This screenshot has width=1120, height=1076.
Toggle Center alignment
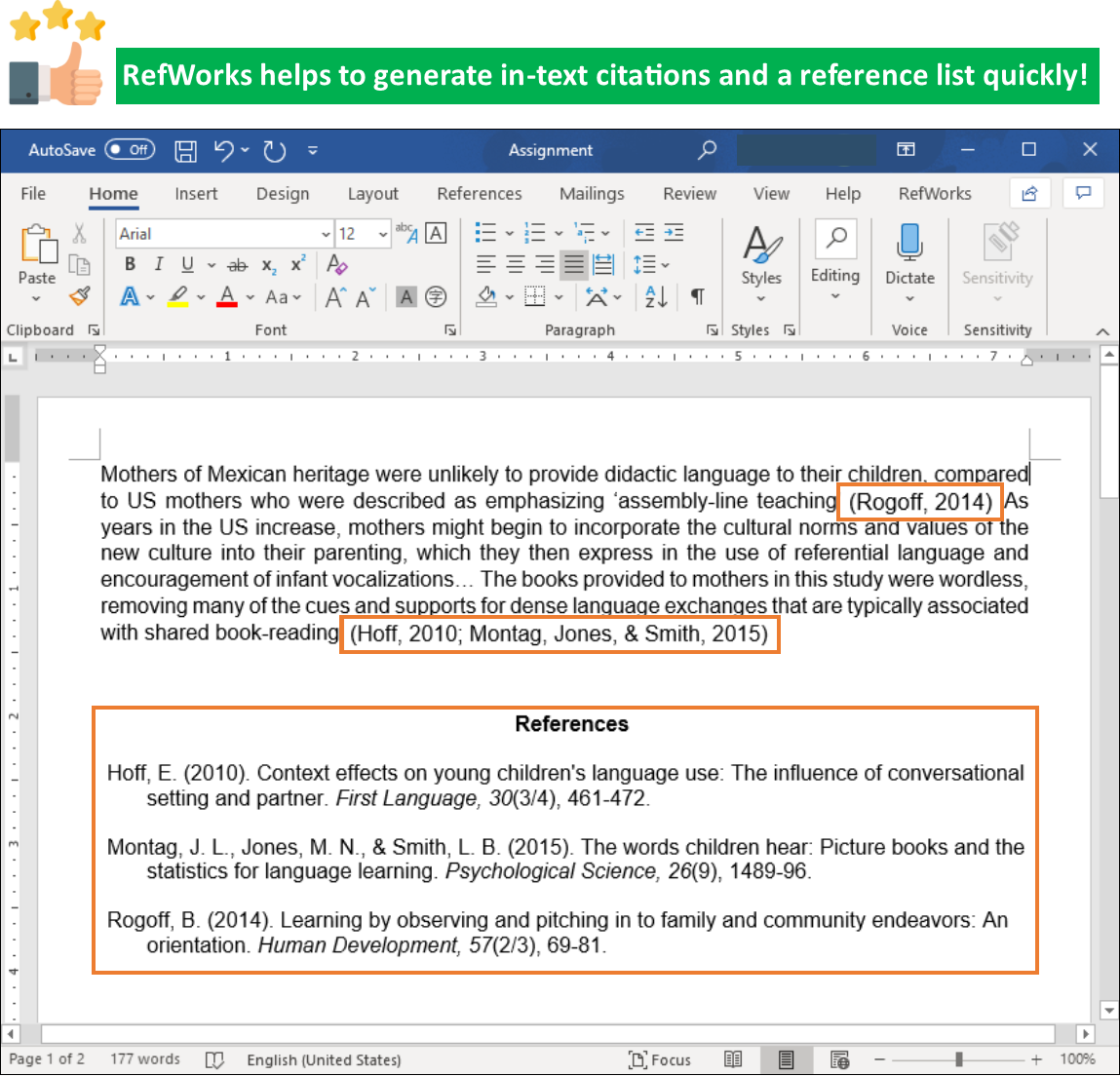point(515,265)
